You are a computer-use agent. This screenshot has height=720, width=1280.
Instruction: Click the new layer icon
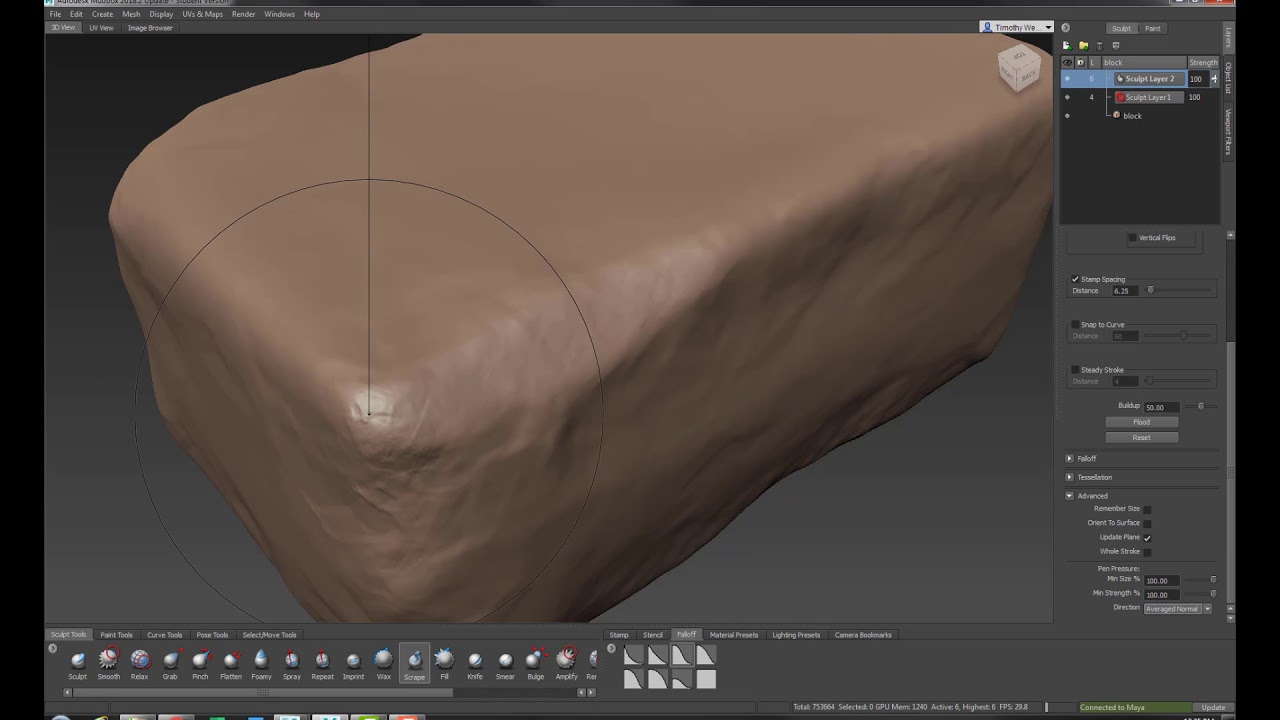pyautogui.click(x=1066, y=46)
